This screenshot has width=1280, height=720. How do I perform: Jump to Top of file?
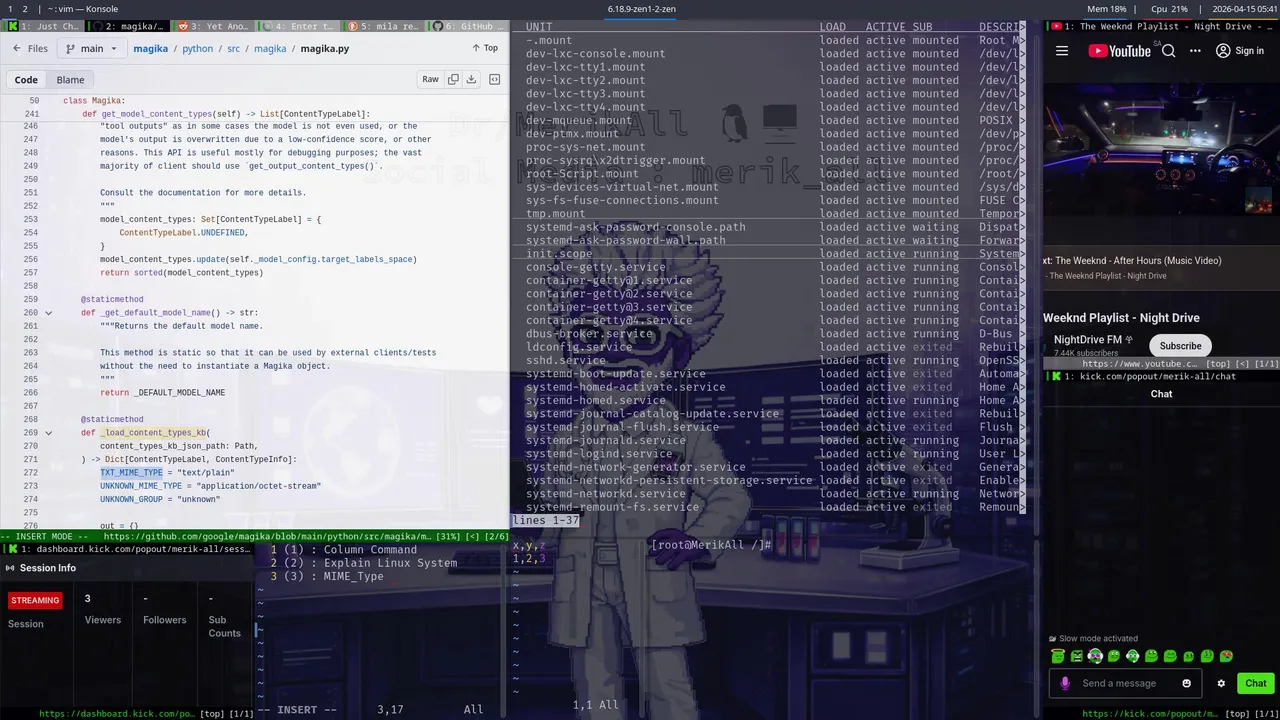pyautogui.click(x=485, y=48)
